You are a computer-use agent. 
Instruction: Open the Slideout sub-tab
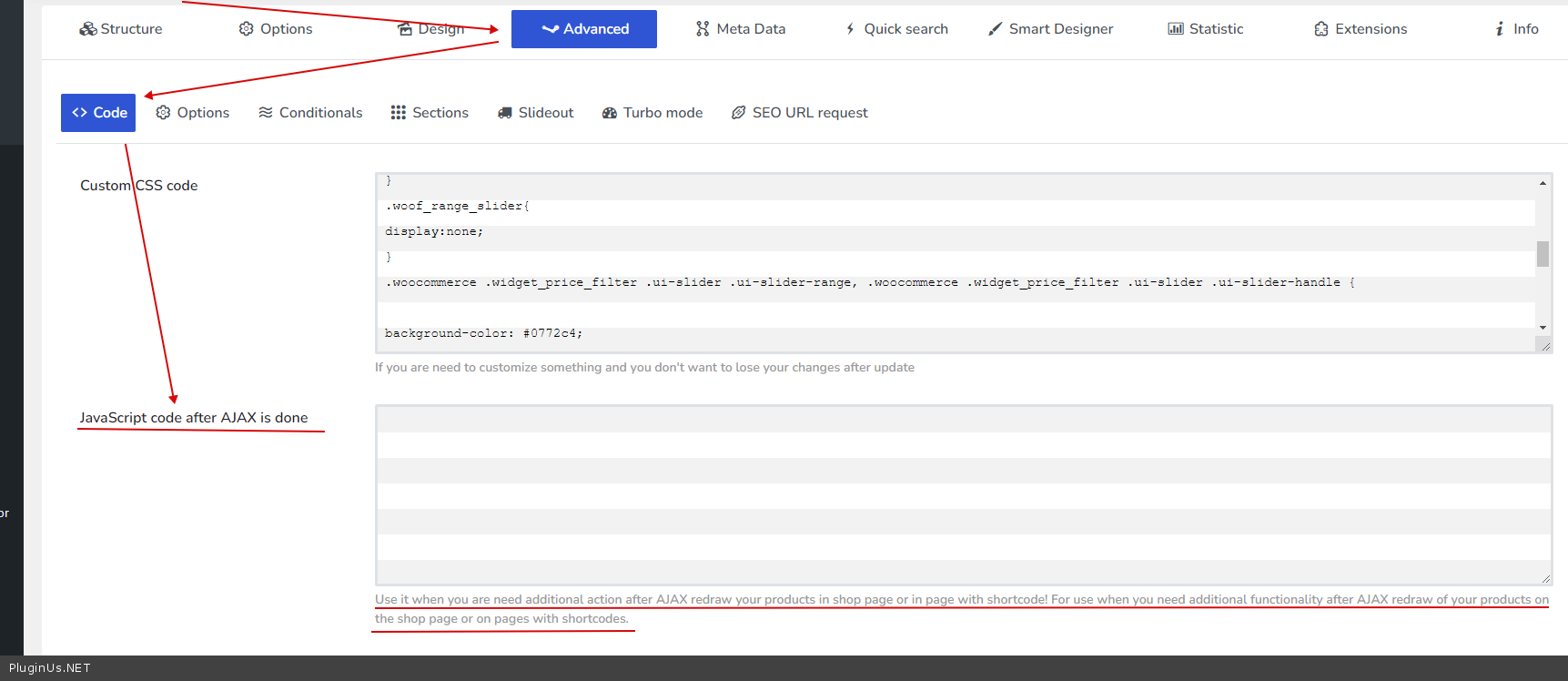[535, 113]
